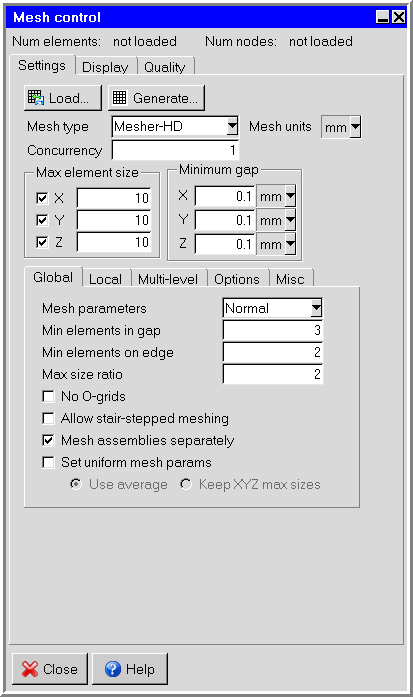Select the Settings tab
413x697 pixels.
pos(42,65)
